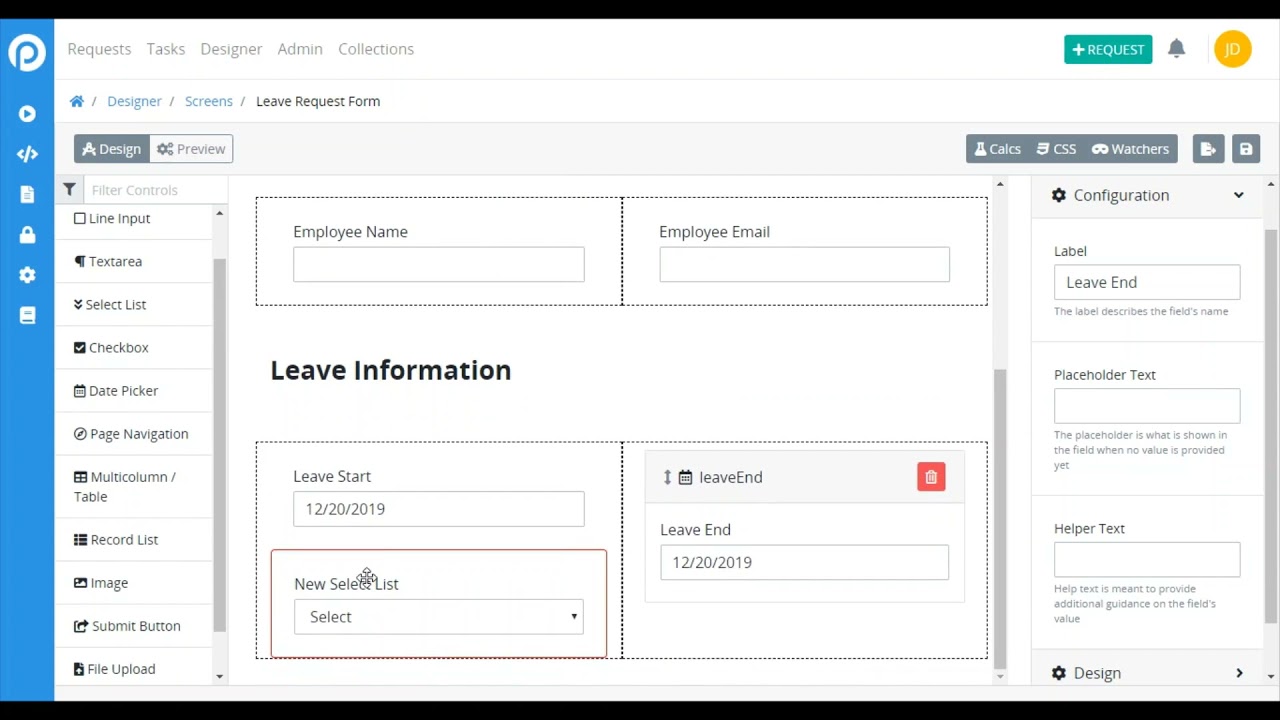Switch to Preview mode
This screenshot has width=1280, height=720.
pos(191,149)
